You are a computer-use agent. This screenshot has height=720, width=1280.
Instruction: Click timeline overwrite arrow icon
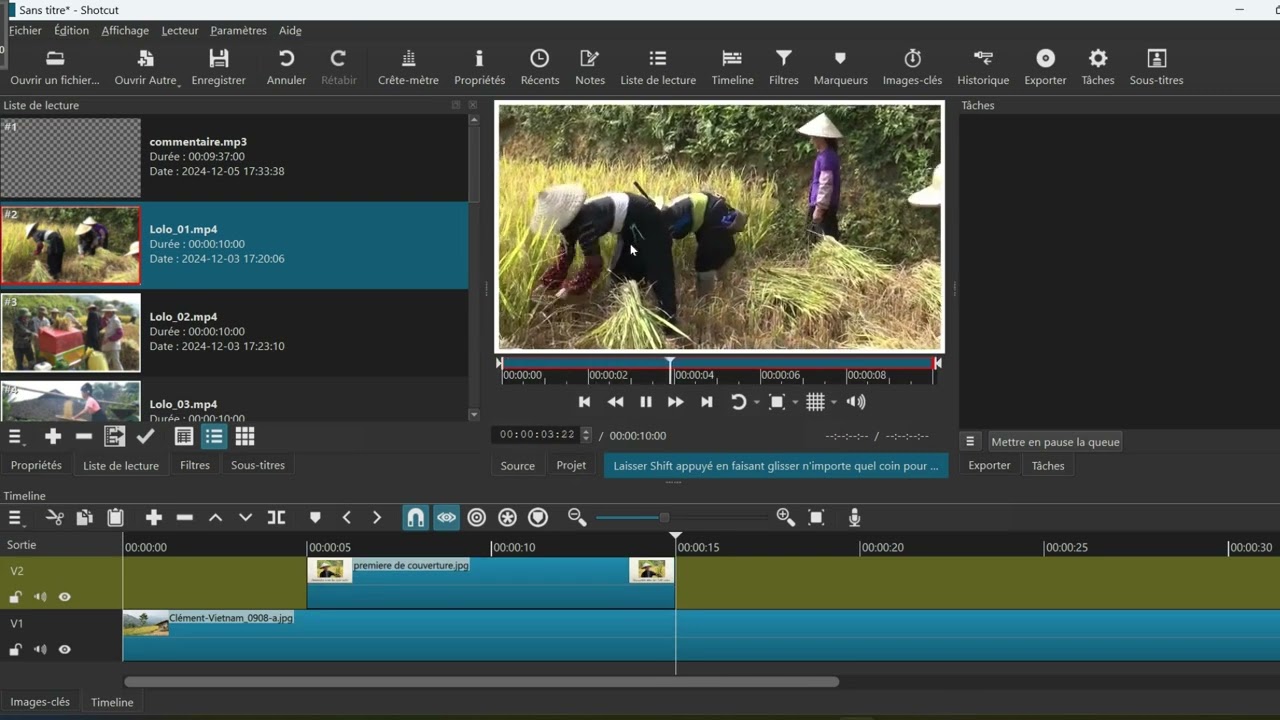click(245, 517)
